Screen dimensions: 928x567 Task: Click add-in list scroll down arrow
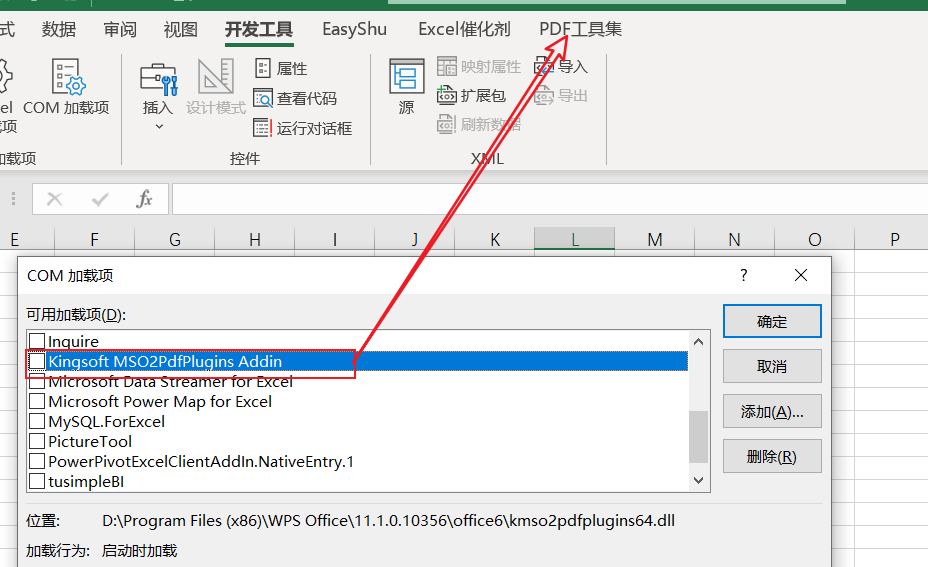tap(698, 480)
